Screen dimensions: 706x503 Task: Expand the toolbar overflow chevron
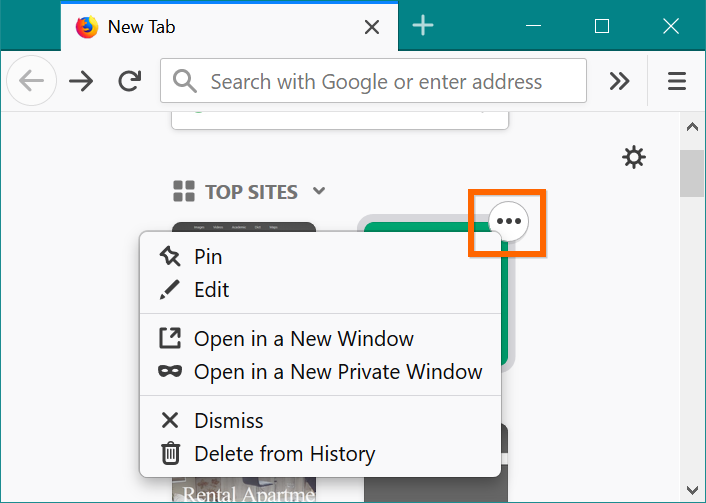[620, 82]
